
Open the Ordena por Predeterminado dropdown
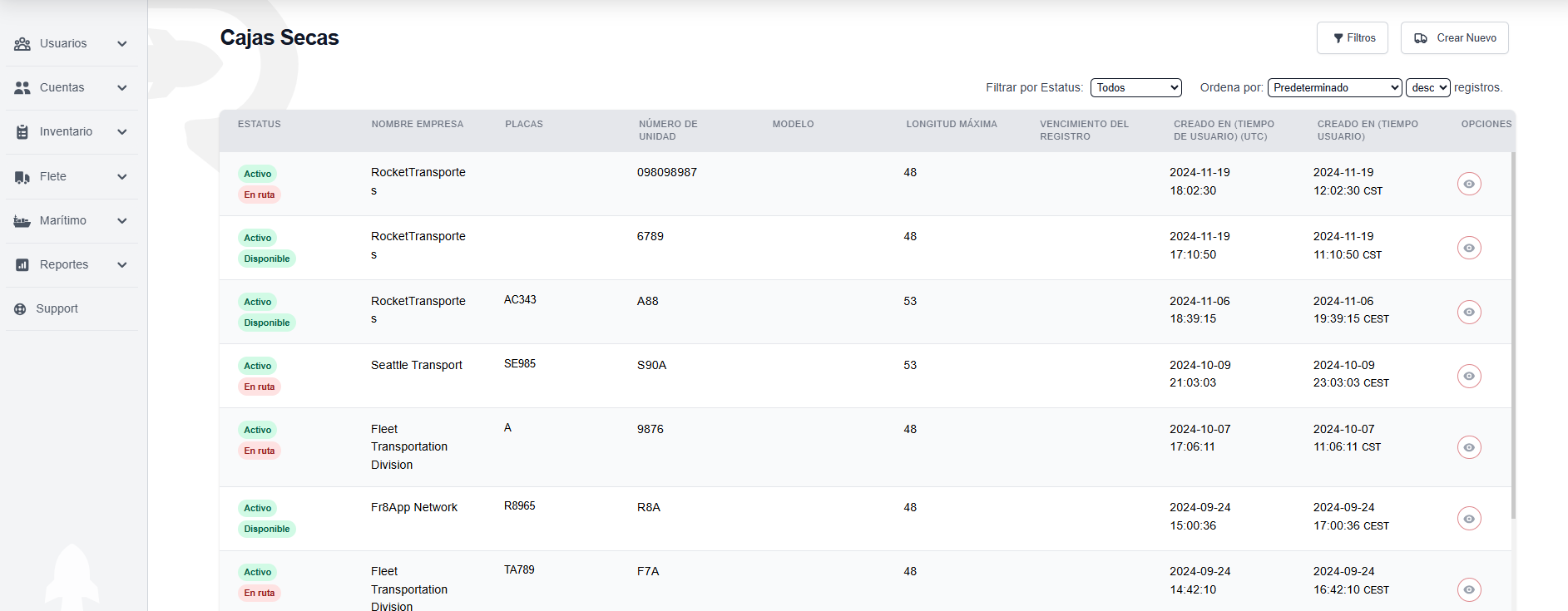1334,87
